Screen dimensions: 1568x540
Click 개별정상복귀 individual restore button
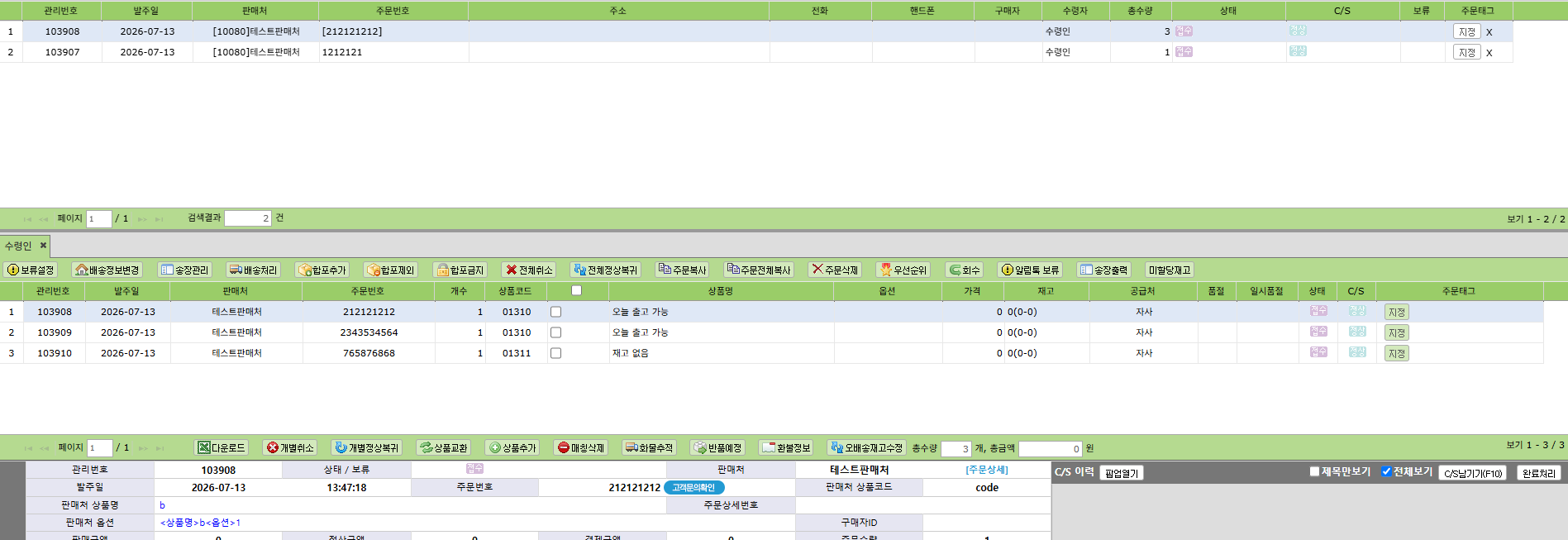coord(366,447)
